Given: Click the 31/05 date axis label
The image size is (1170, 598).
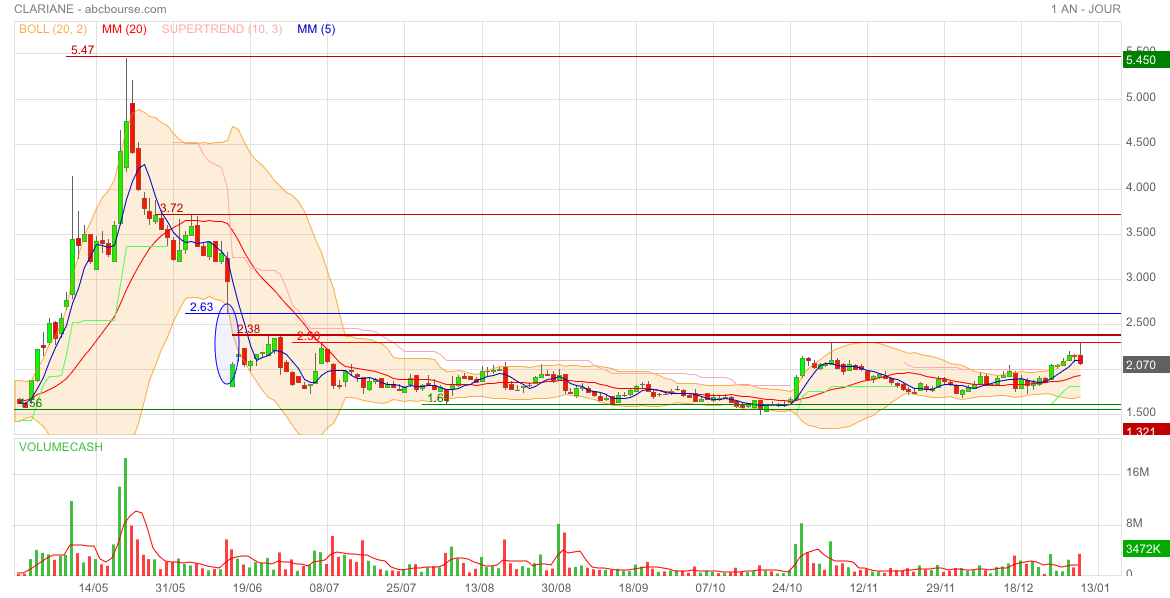Looking at the screenshot, I should tap(170, 588).
